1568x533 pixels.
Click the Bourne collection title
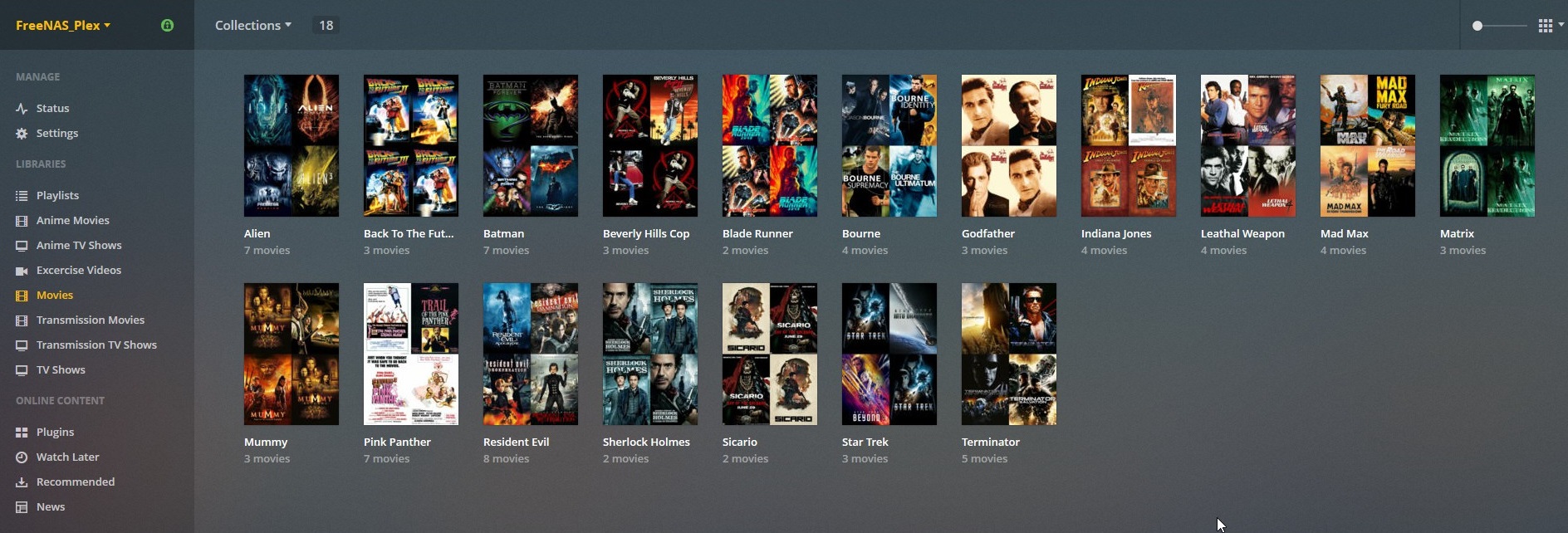(861, 233)
